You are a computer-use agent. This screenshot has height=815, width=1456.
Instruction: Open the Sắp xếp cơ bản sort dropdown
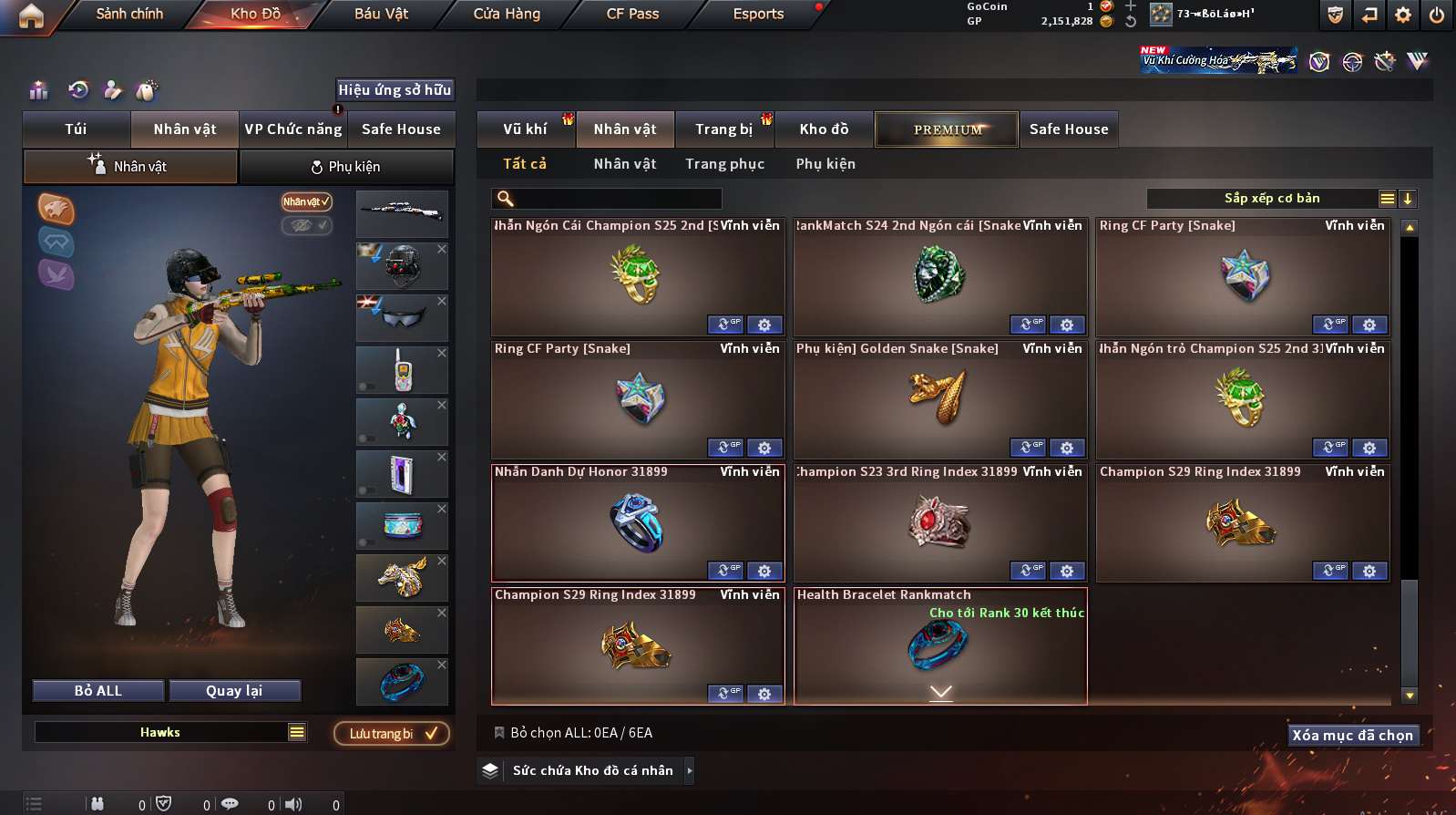click(1271, 199)
